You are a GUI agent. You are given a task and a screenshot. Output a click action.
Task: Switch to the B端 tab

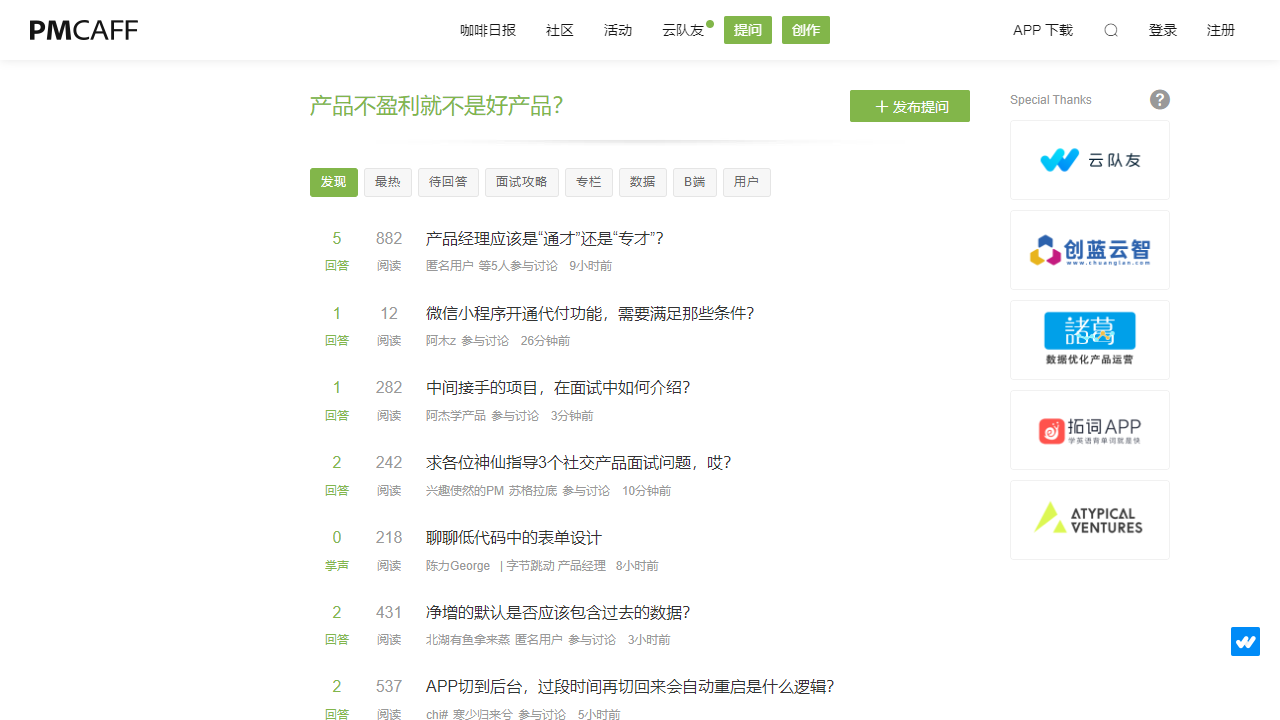[695, 182]
